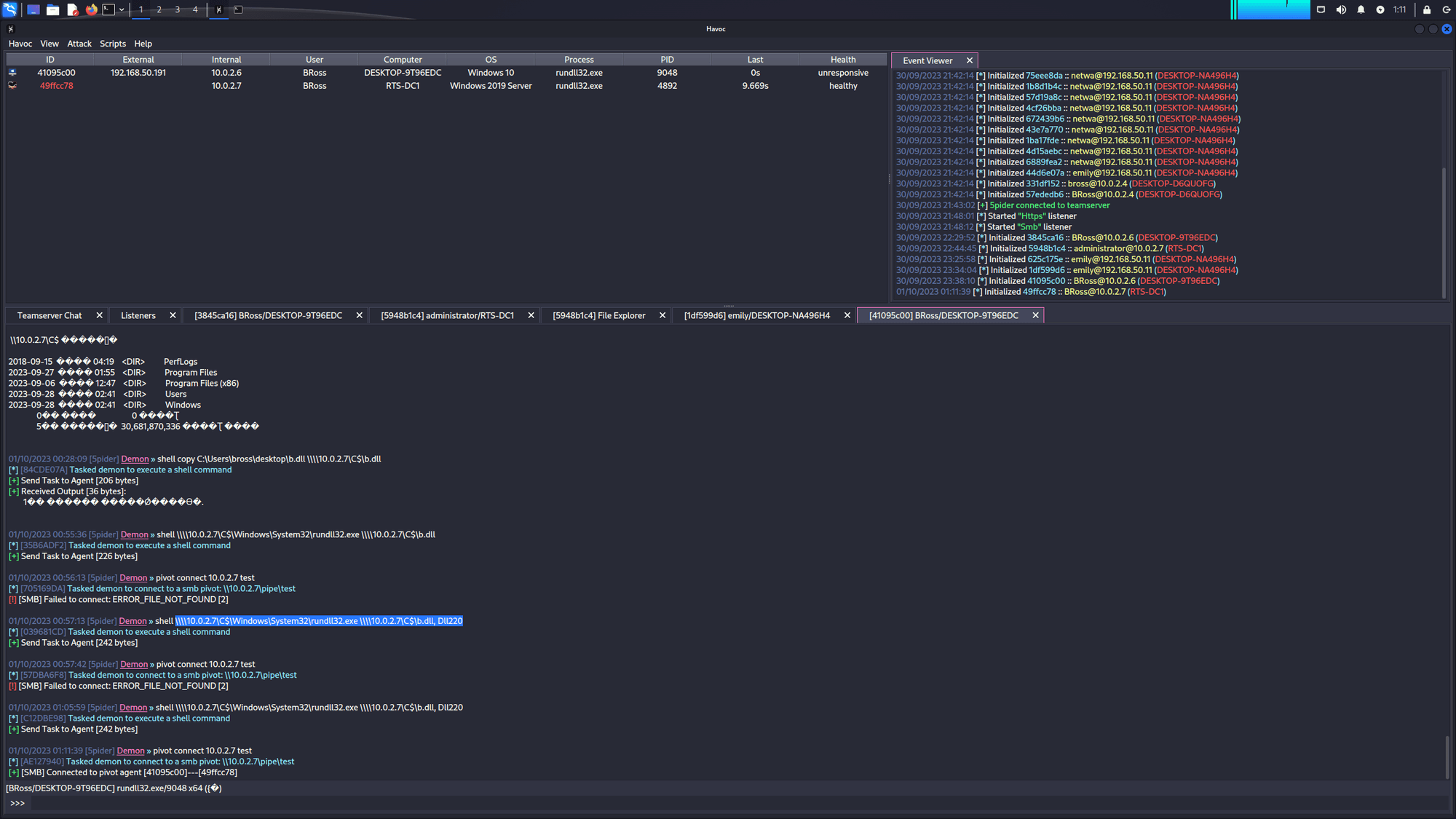
Task: Click the highlighted rundll32.exe shell command text
Action: (x=319, y=621)
